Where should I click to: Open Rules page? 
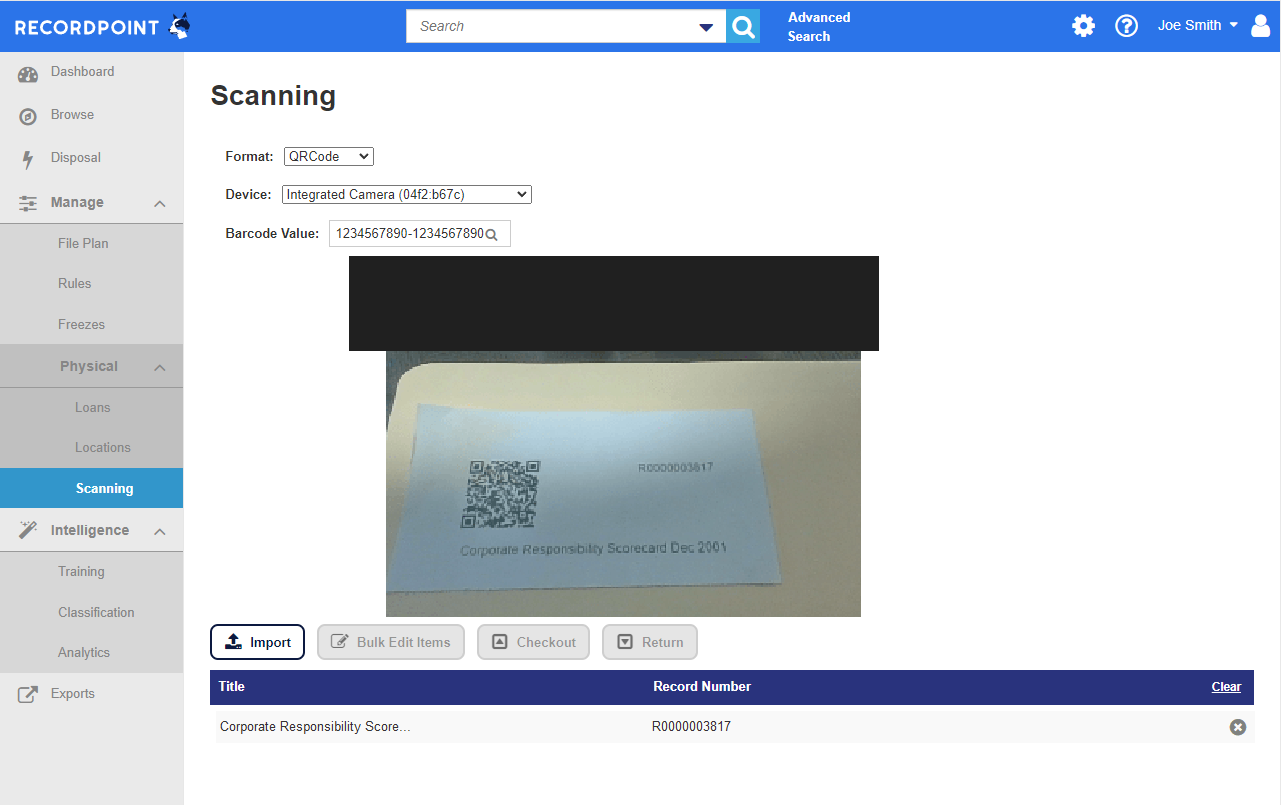click(74, 284)
